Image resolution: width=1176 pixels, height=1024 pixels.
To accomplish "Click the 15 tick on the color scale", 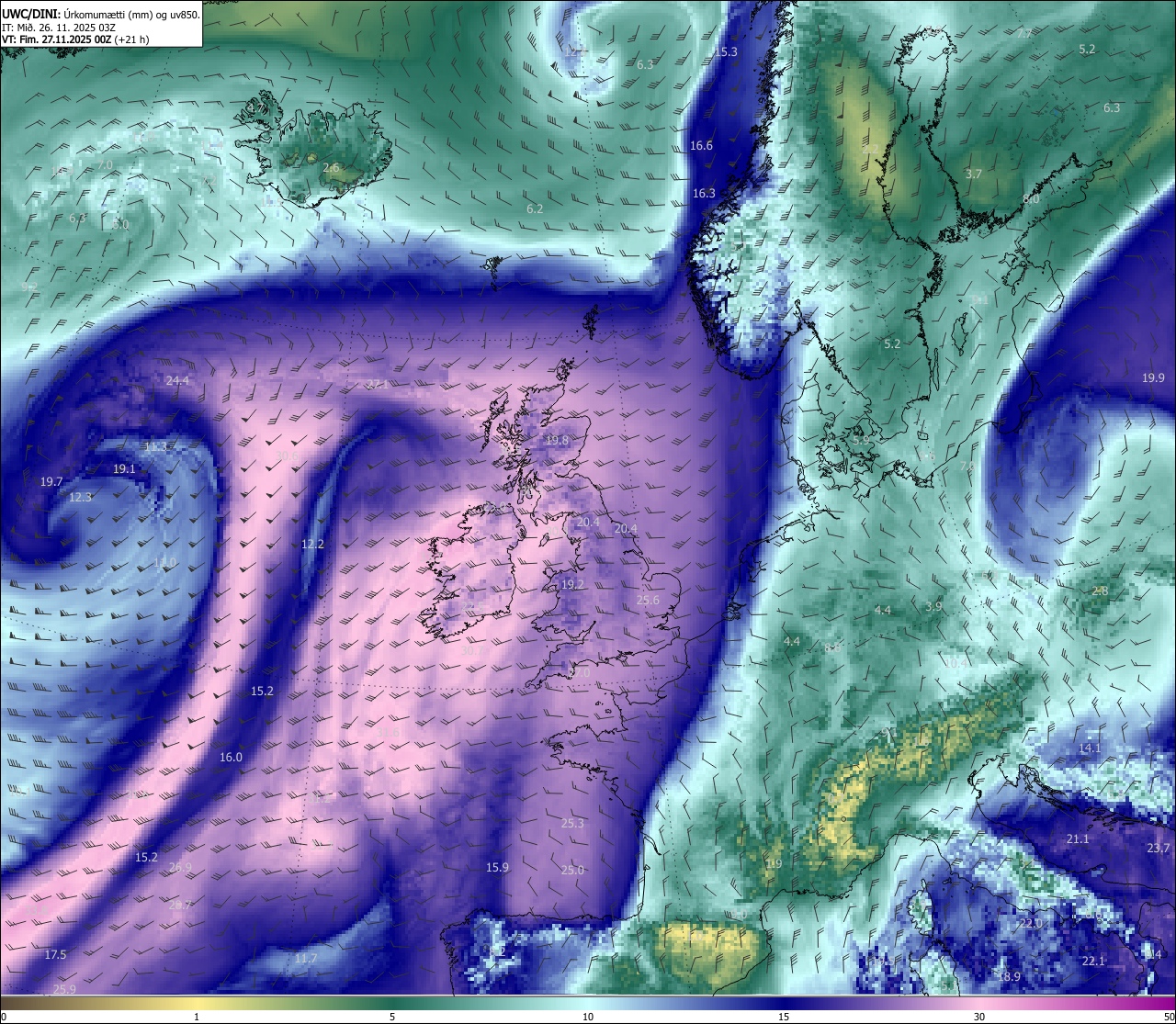I will [784, 1017].
